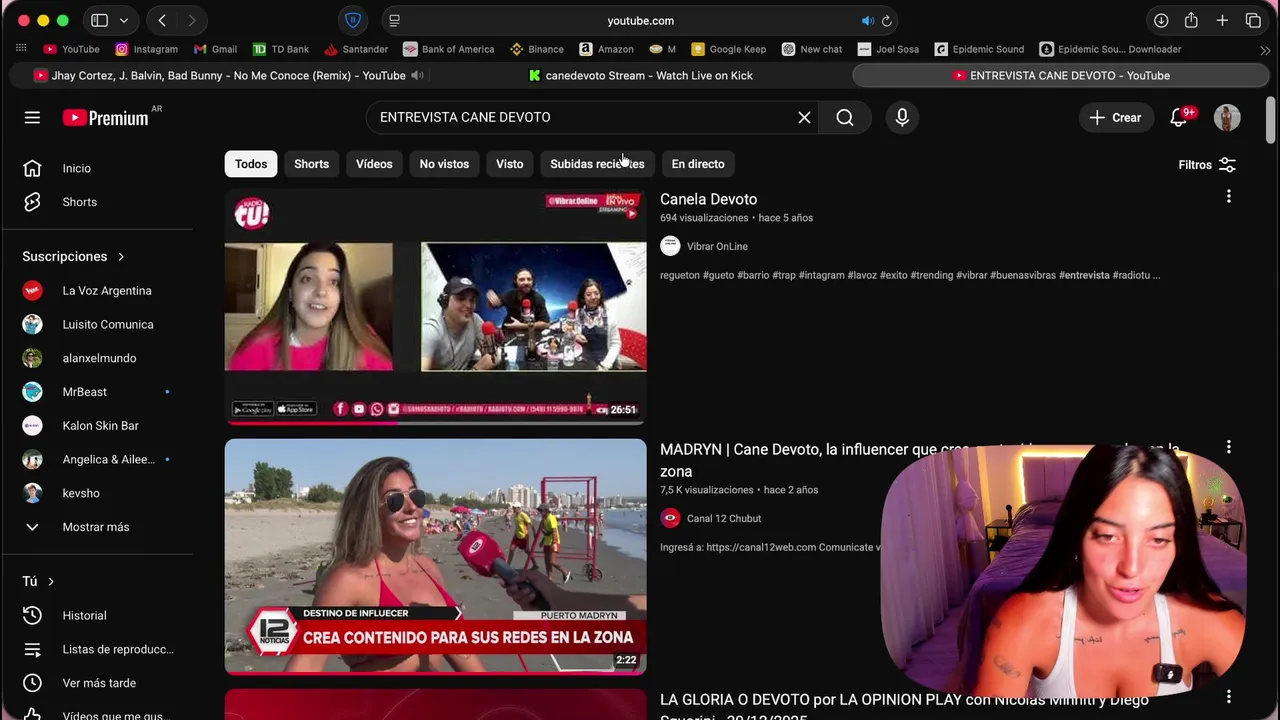Go back in Safari history
This screenshot has width=1280, height=720.
click(162, 20)
